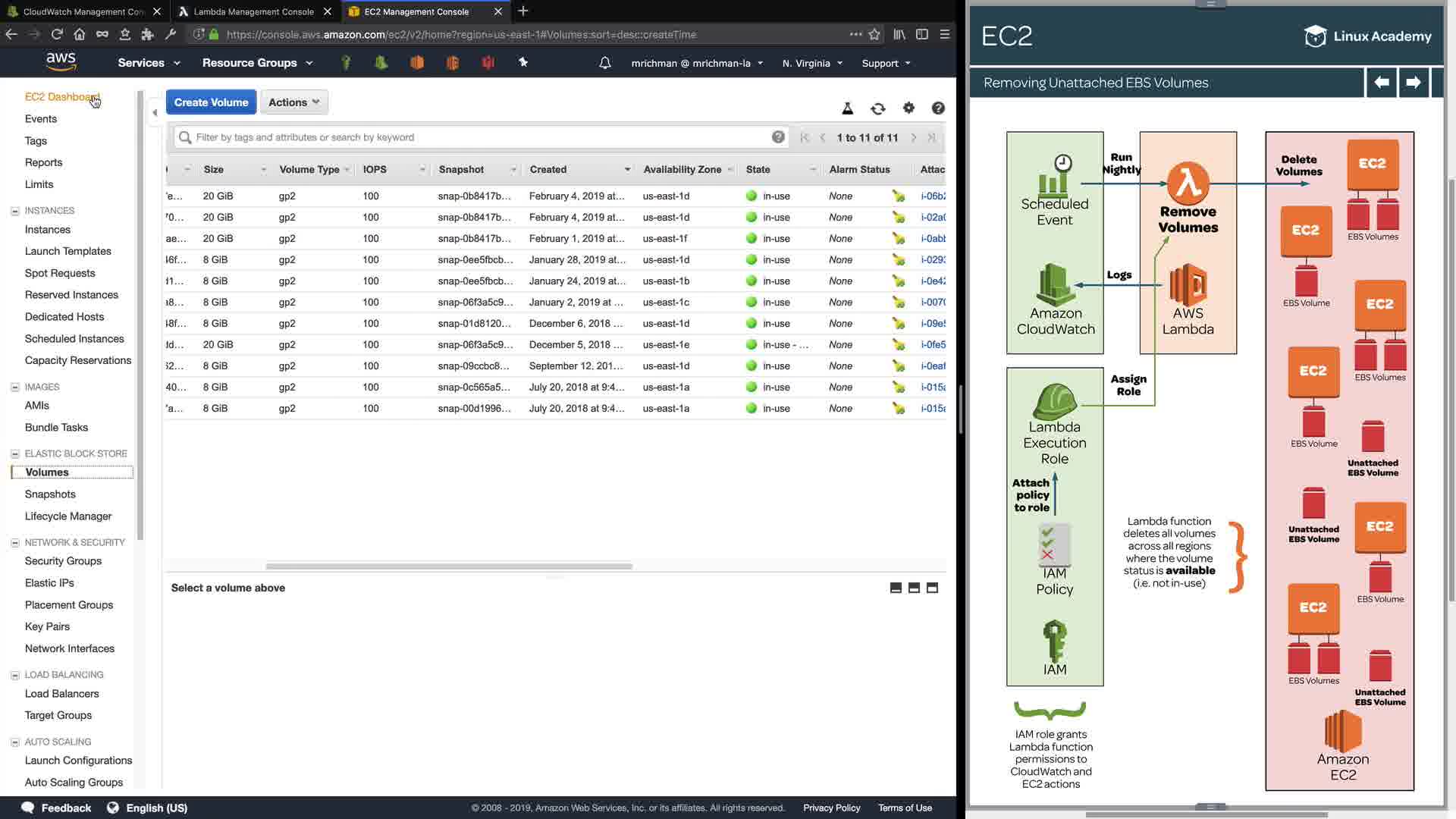Open Snapshots in the sidebar
1456x819 pixels.
(50, 494)
